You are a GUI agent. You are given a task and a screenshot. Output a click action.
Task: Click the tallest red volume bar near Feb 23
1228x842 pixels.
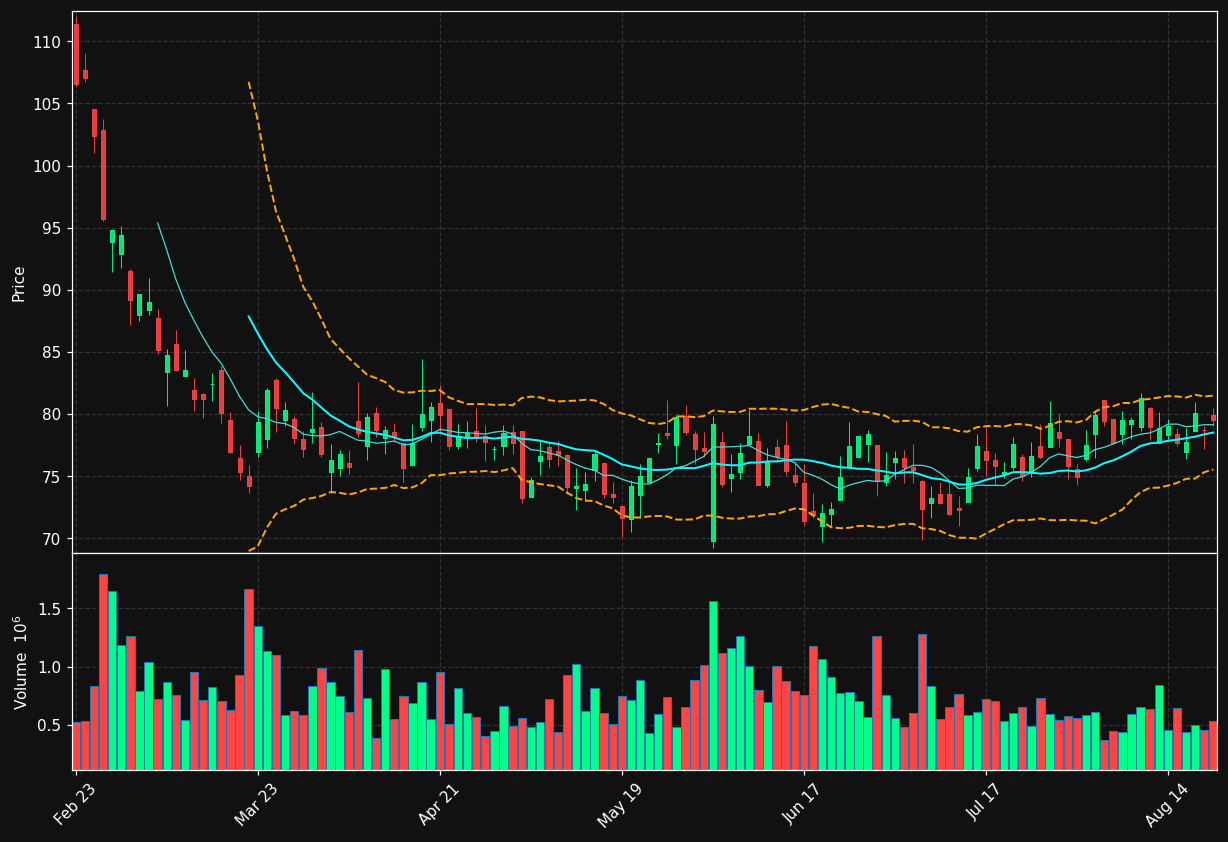(x=103, y=672)
